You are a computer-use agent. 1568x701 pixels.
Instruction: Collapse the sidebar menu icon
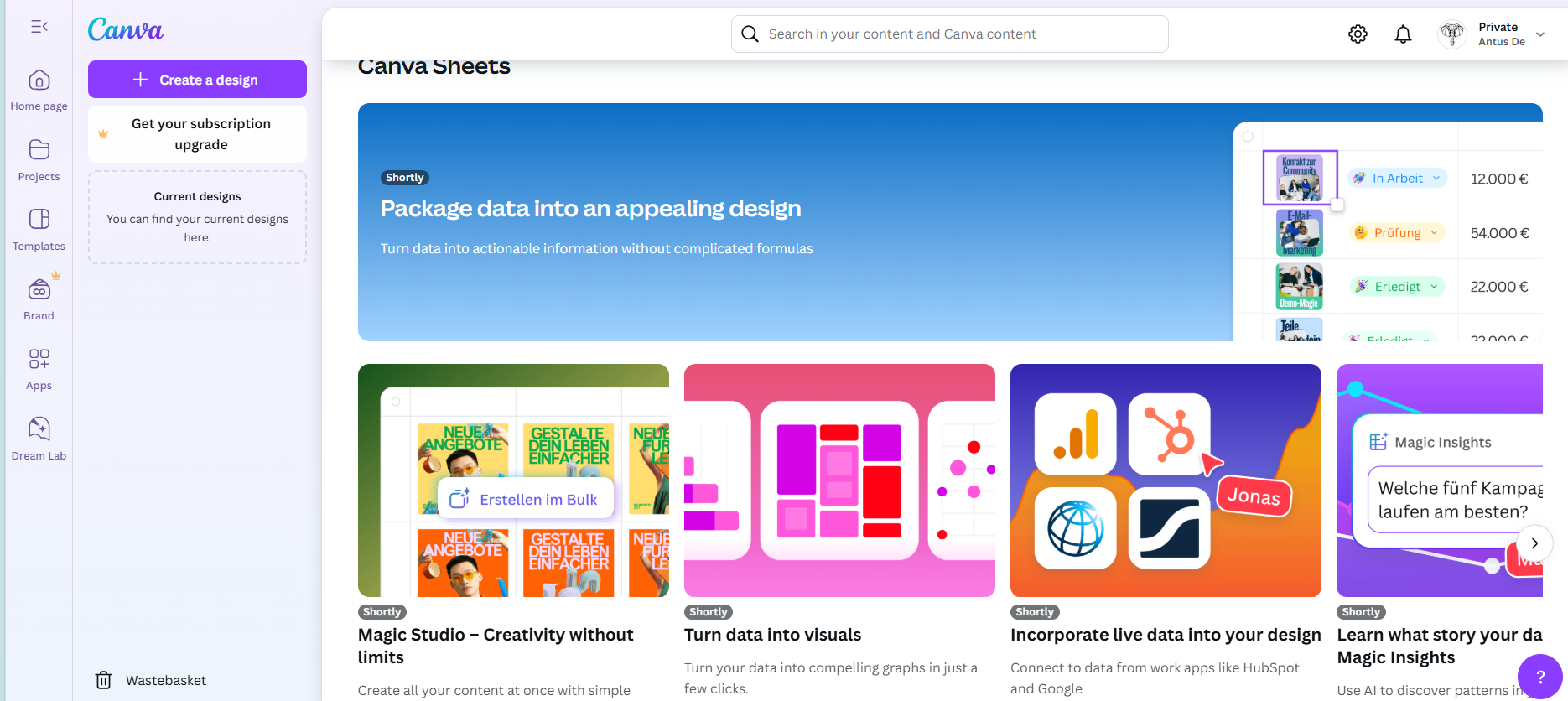(x=39, y=27)
